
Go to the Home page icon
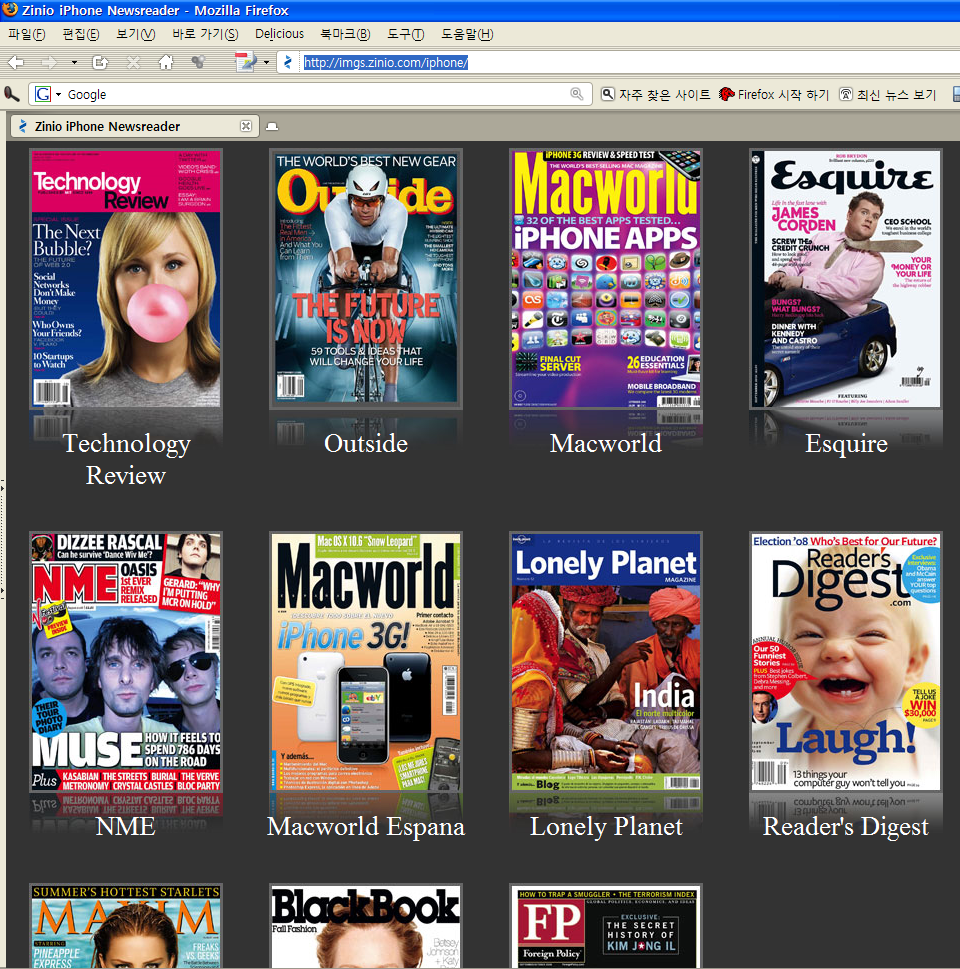pos(166,62)
